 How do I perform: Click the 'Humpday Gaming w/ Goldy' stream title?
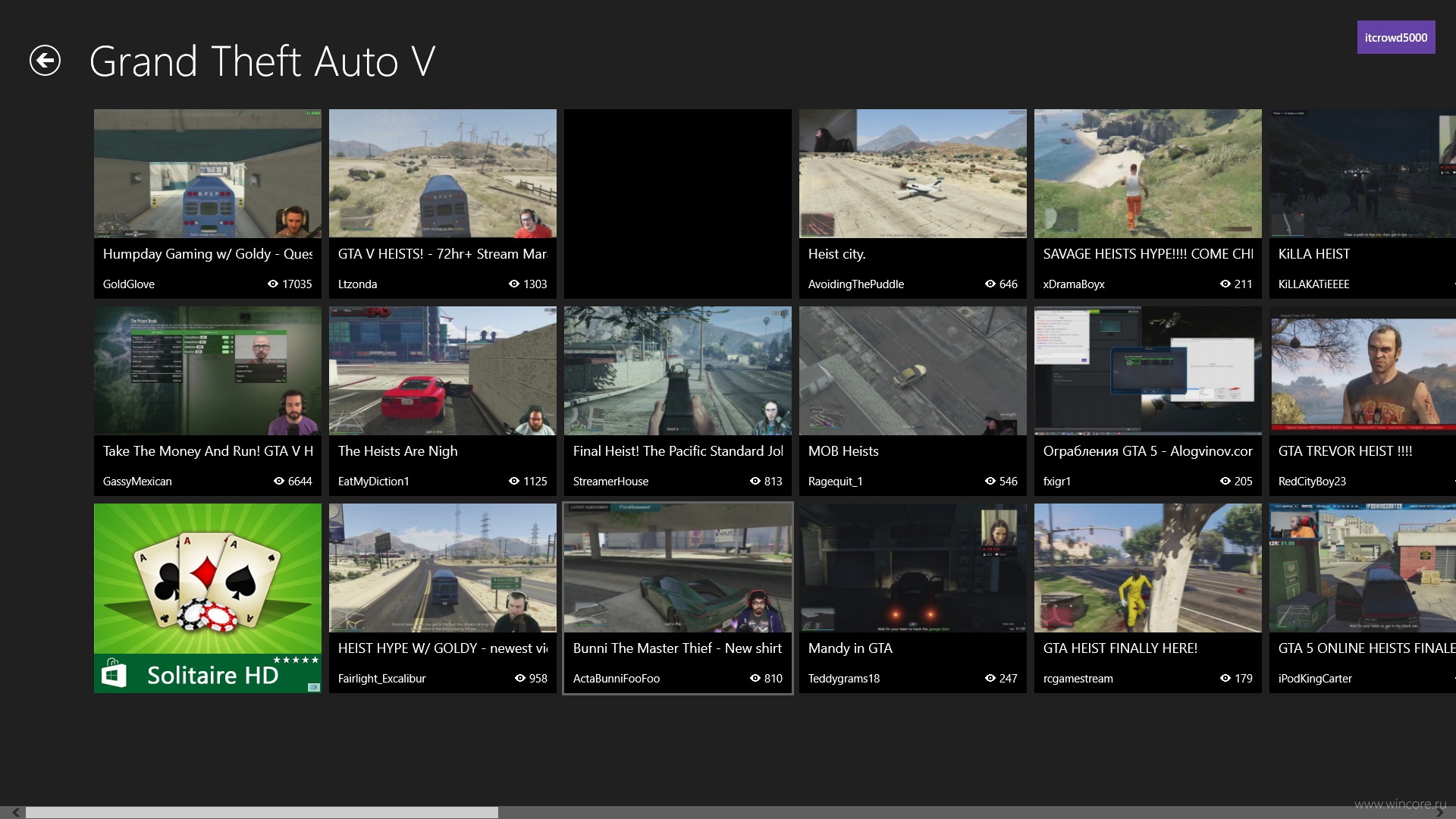point(208,254)
